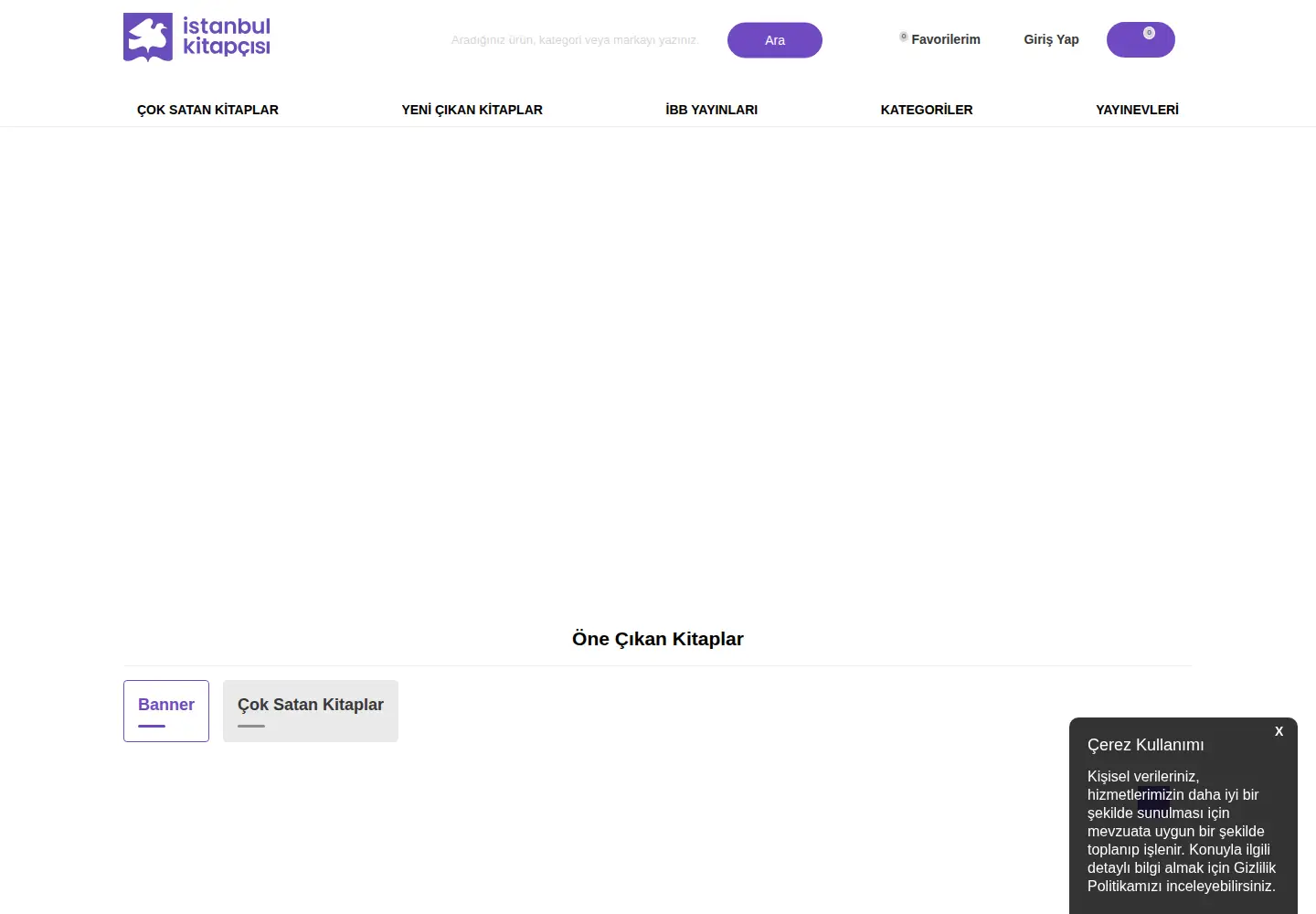The image size is (1316, 914).
Task: Open the YAYINEVLERİ menu
Action: pyautogui.click(x=1137, y=110)
